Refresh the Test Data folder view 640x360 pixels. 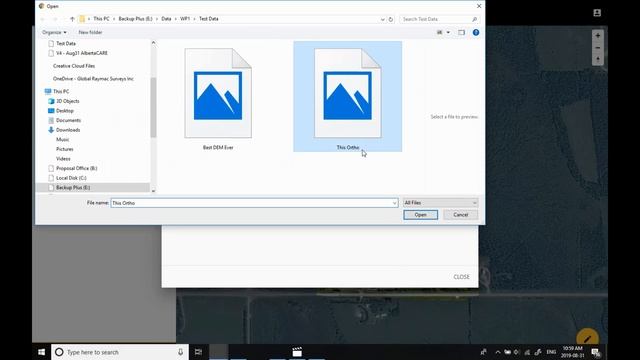pos(391,19)
